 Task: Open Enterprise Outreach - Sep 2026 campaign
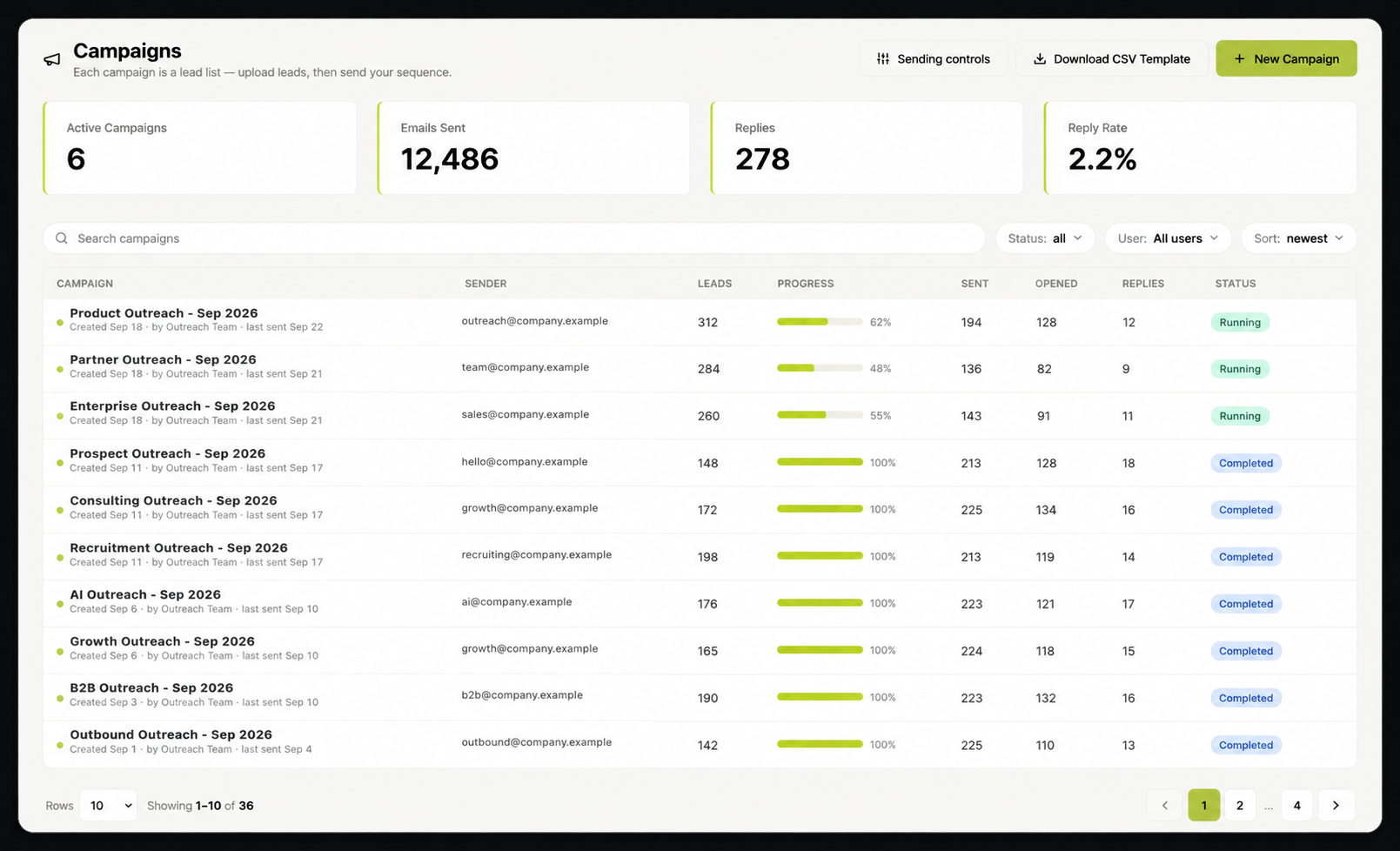tap(172, 406)
